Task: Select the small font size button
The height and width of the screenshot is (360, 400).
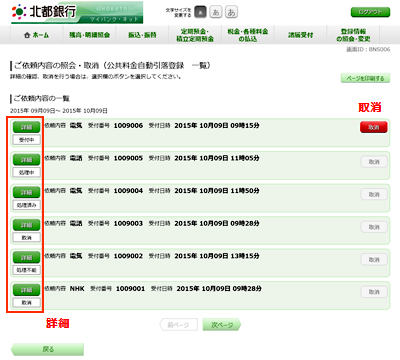Action: [x=200, y=12]
